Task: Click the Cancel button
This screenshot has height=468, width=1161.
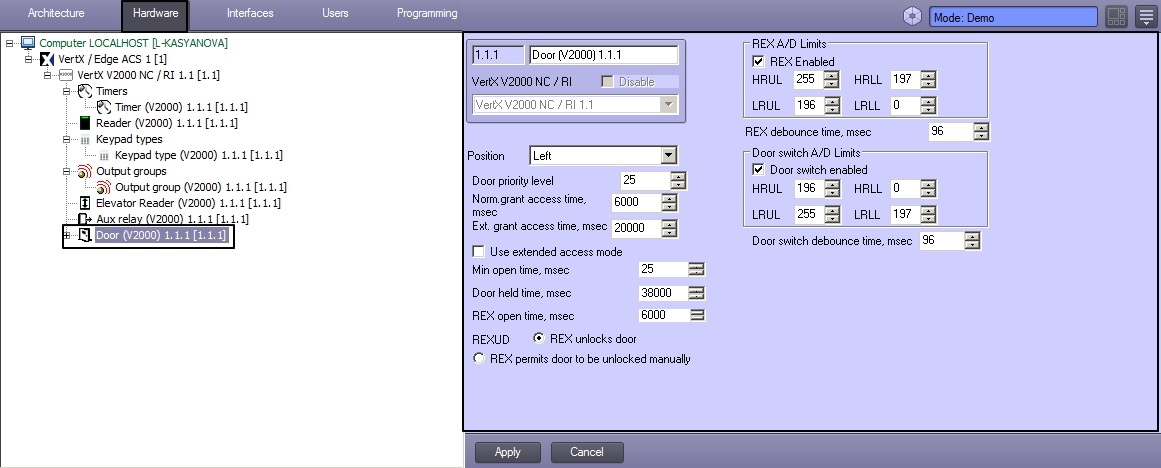Action: tap(586, 452)
